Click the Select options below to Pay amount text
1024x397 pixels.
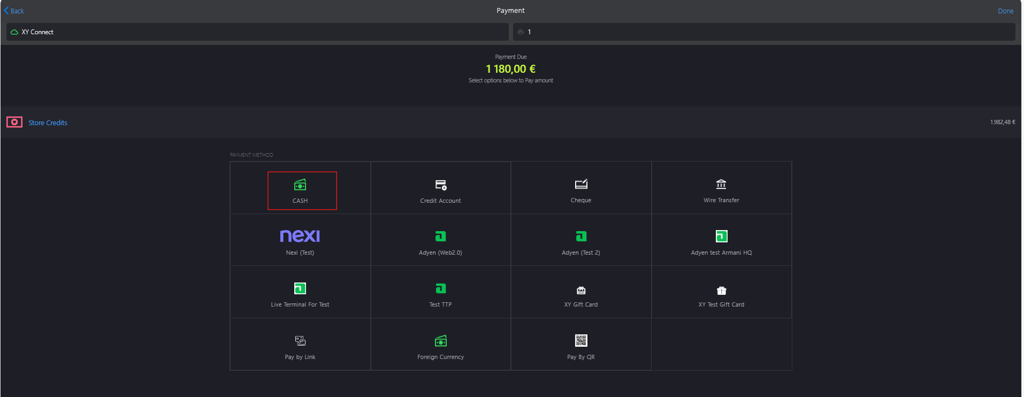pos(511,81)
